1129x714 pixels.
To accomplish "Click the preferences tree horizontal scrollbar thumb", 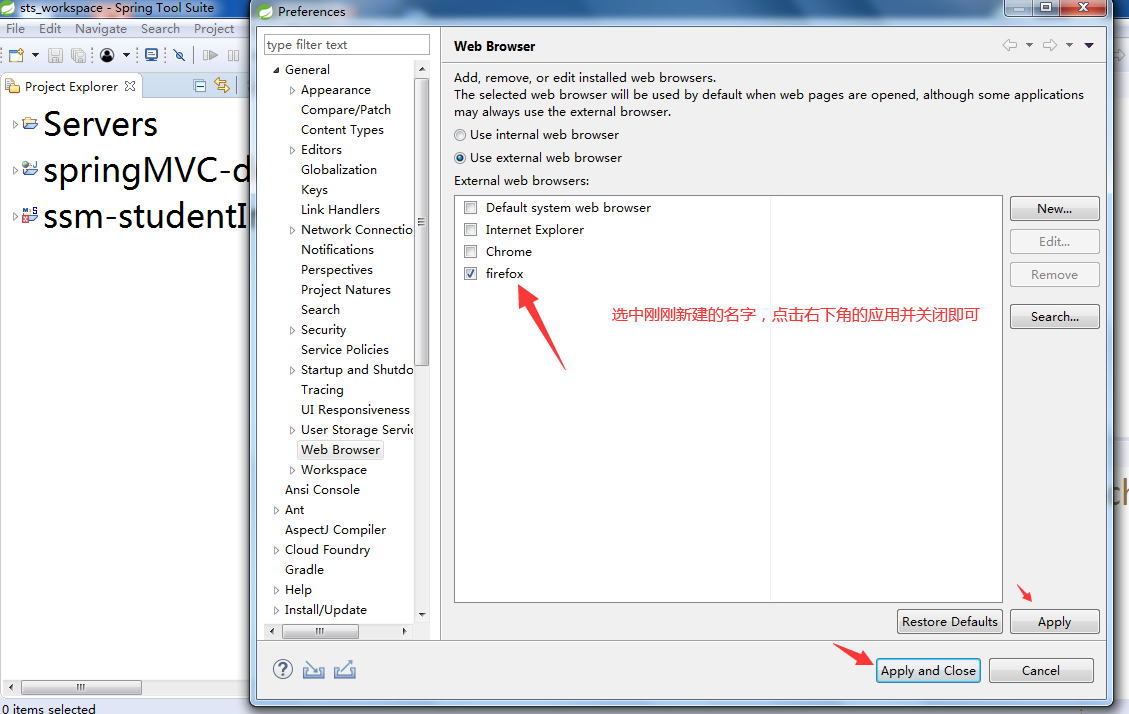I will (320, 631).
